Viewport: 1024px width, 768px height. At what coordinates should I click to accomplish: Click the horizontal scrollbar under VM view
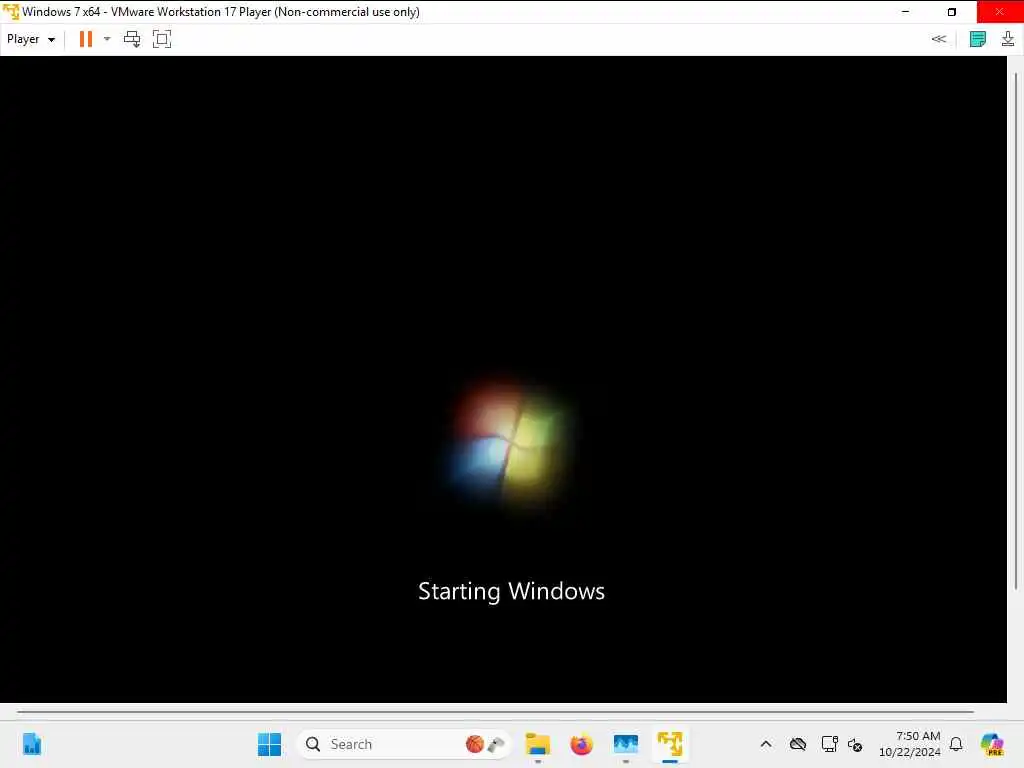[x=495, y=712]
